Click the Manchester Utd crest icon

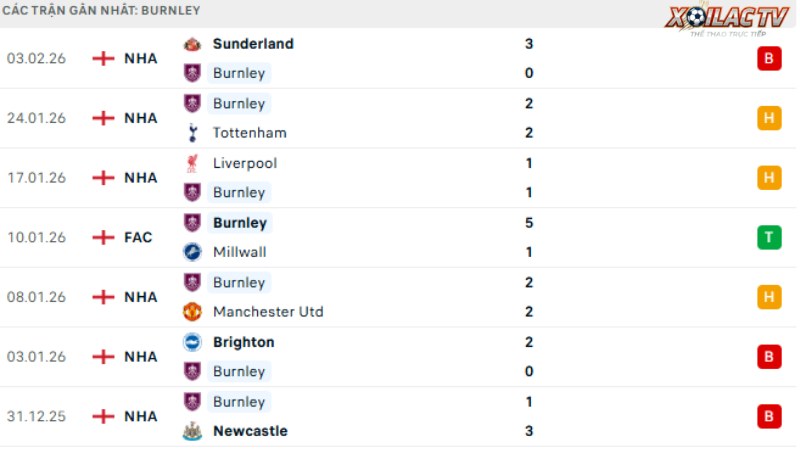tap(192, 312)
